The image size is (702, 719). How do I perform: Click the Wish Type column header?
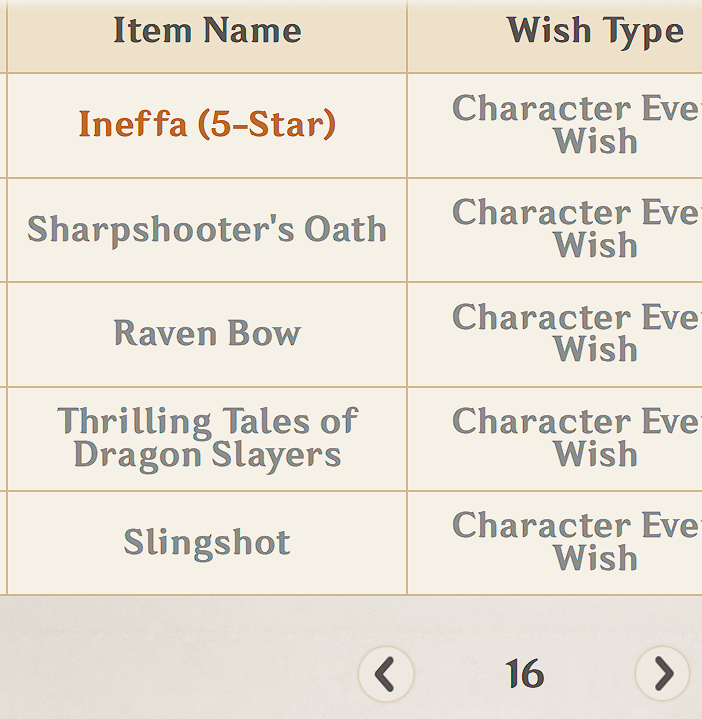596,31
